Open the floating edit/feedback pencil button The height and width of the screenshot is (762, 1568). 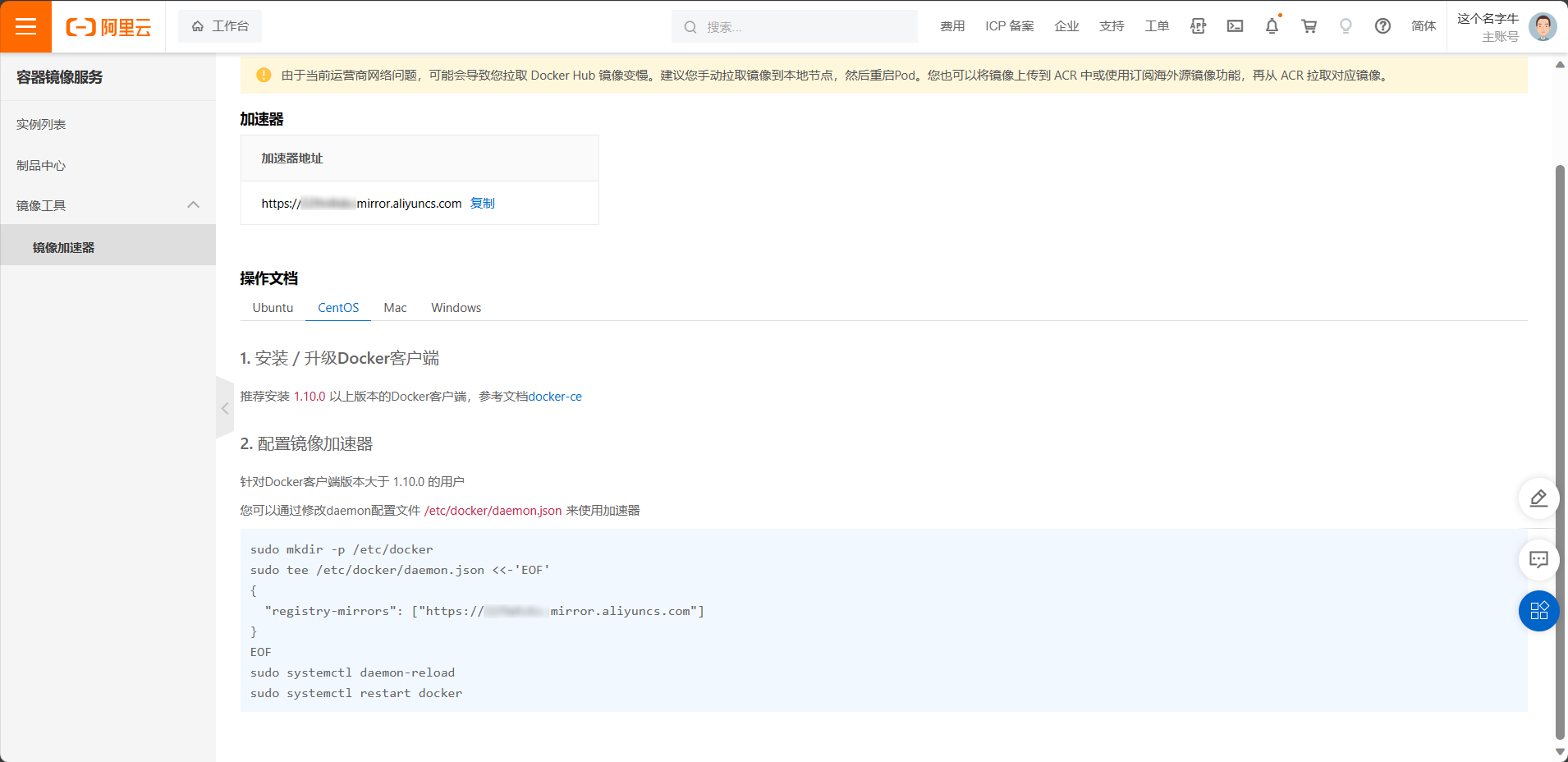(x=1538, y=498)
